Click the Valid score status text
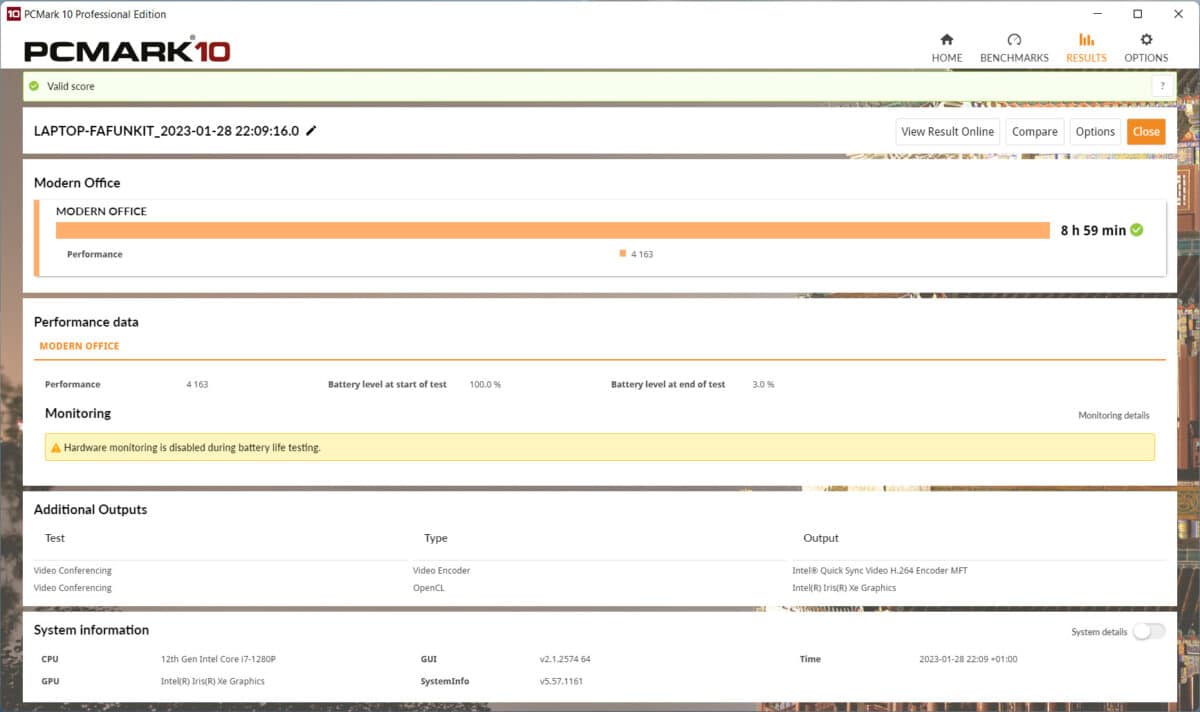 click(71, 86)
